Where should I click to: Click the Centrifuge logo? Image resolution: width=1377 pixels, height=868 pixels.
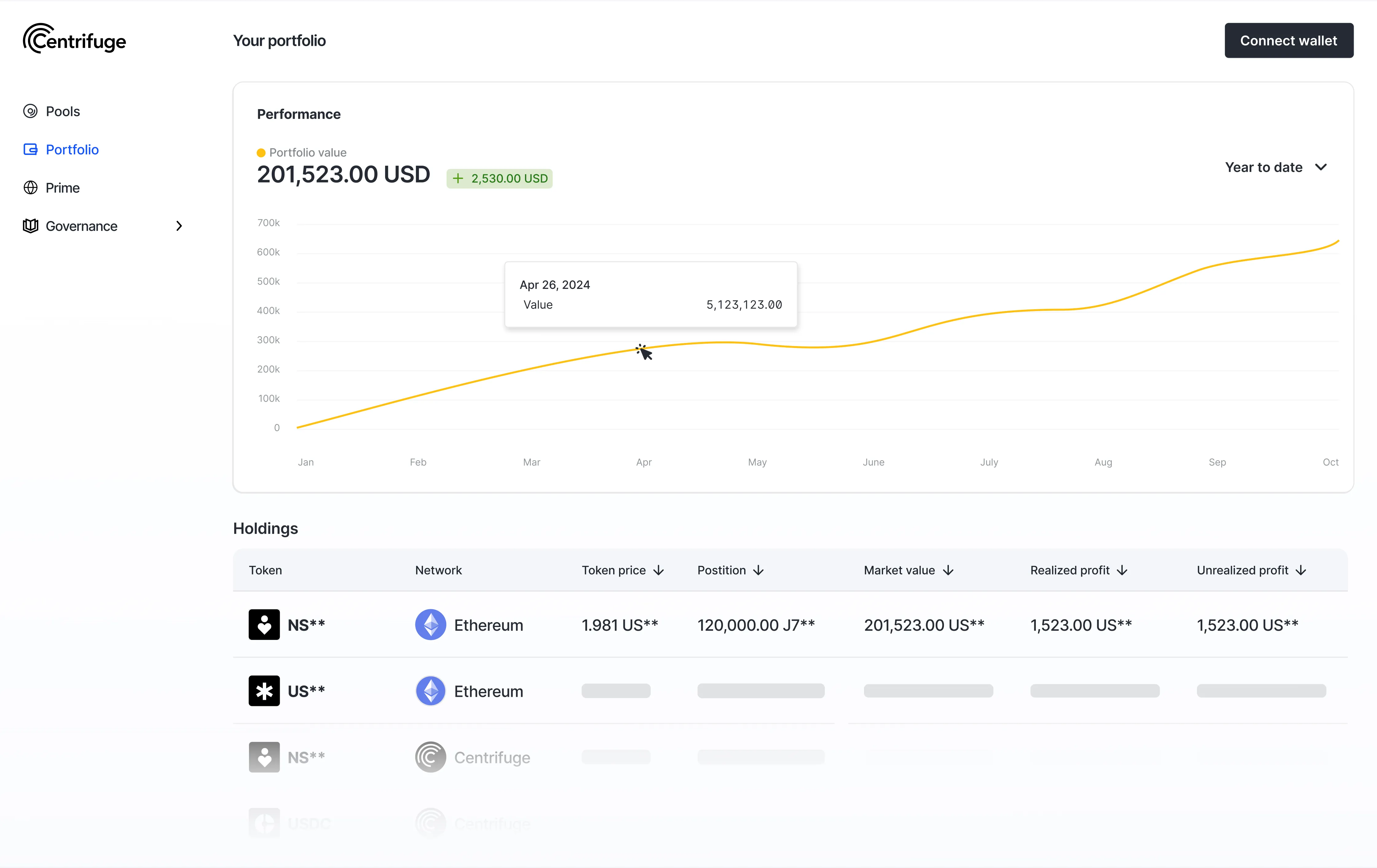74,39
